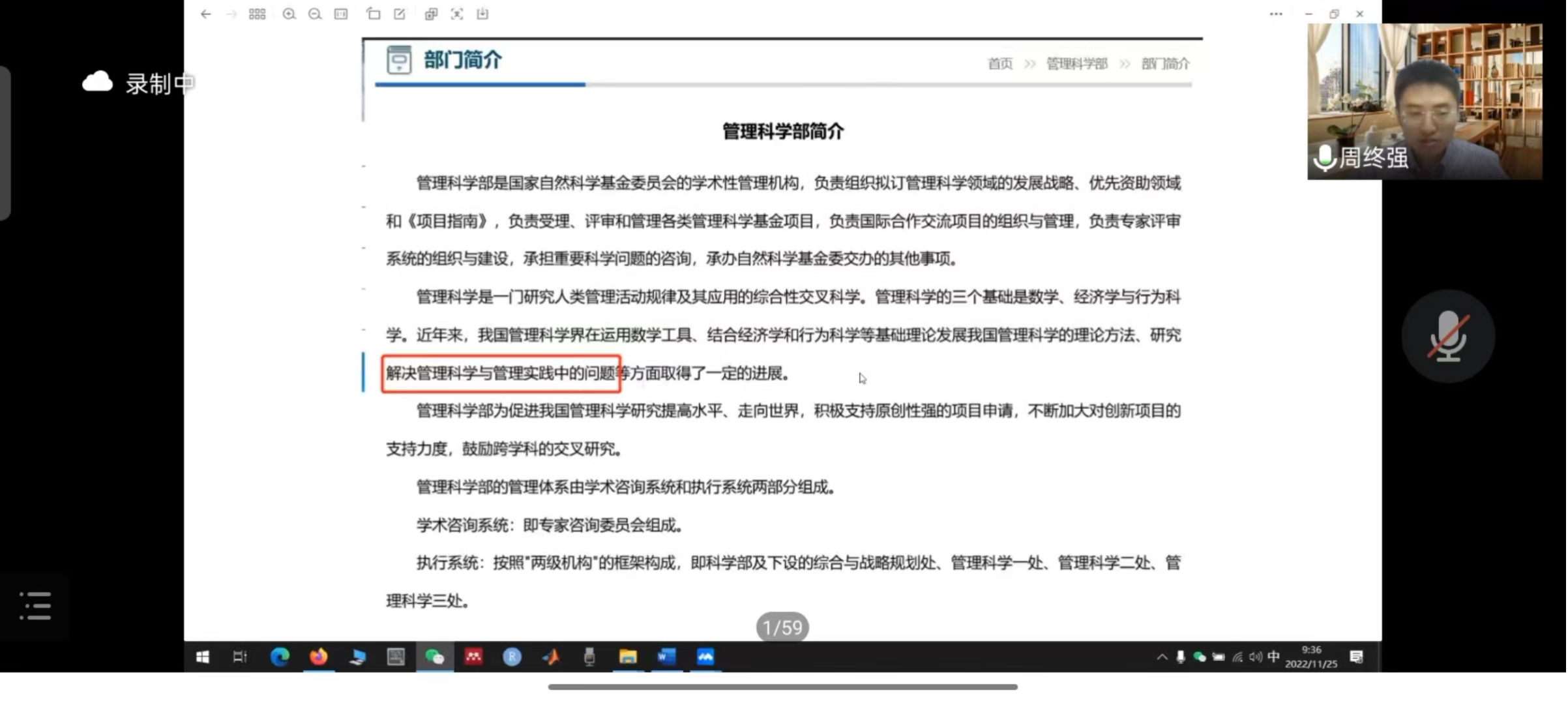
Task: Set view to actual size 1:1
Action: tap(341, 14)
